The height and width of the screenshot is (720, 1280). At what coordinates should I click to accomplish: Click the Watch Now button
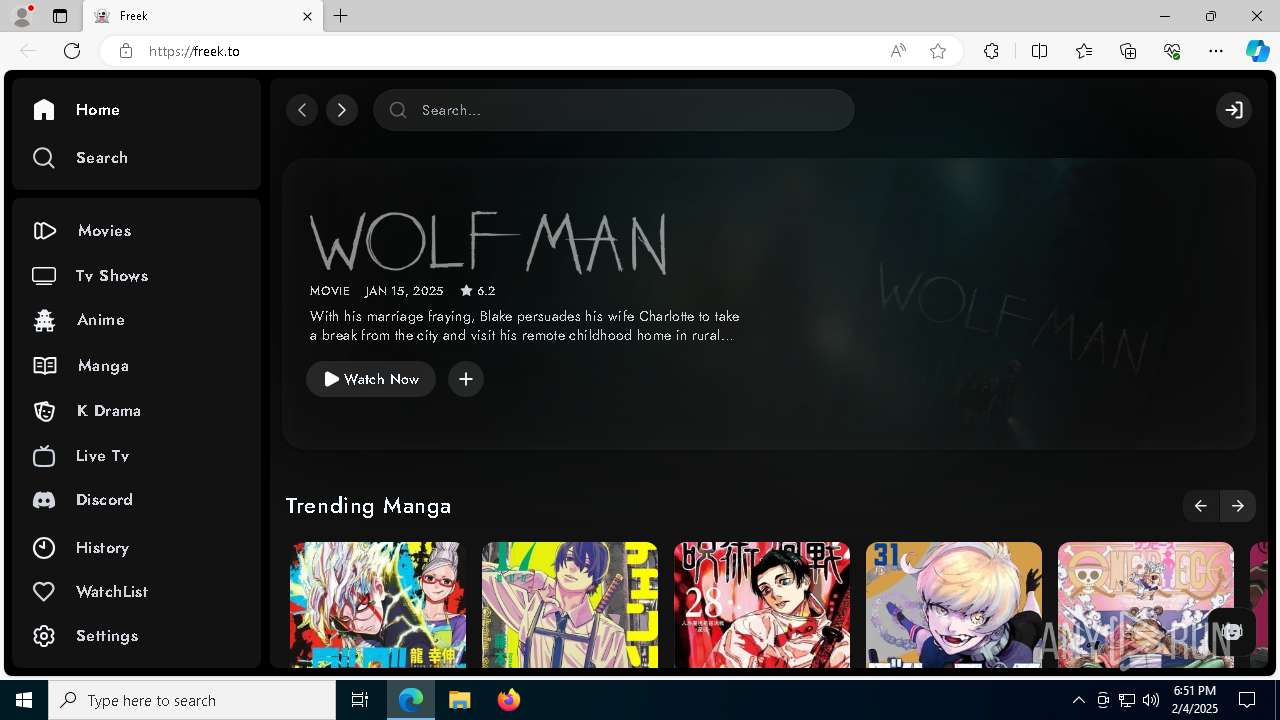click(371, 379)
